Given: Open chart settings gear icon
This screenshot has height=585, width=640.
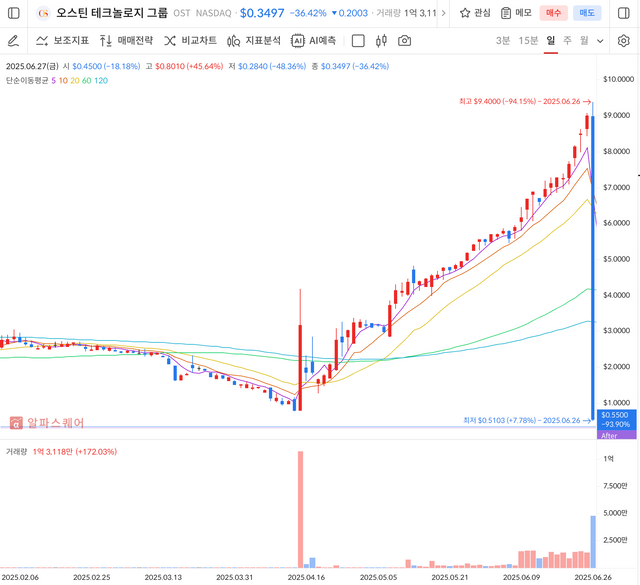Looking at the screenshot, I should click(624, 41).
